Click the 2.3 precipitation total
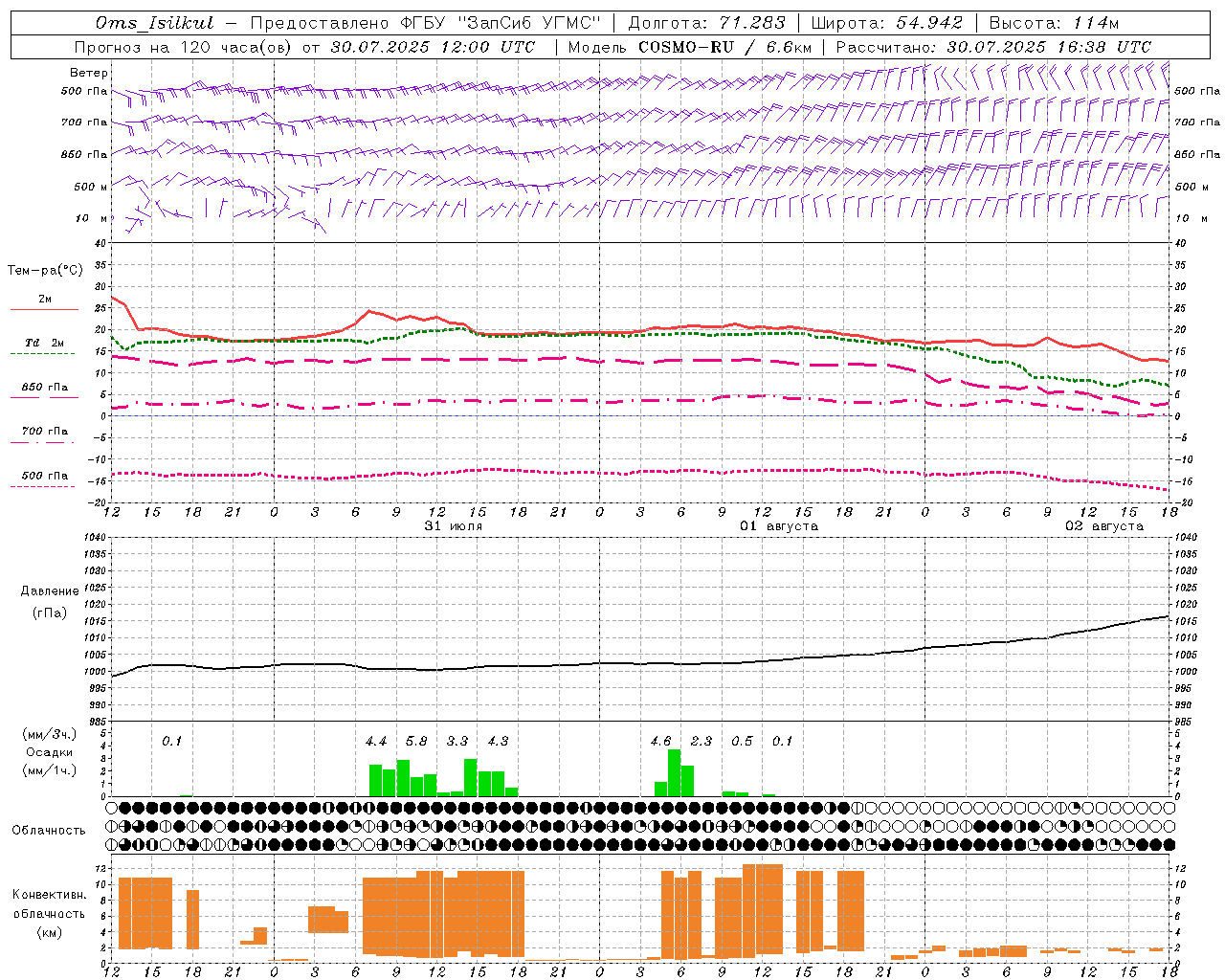This screenshot has height=980, width=1225. 702,741
